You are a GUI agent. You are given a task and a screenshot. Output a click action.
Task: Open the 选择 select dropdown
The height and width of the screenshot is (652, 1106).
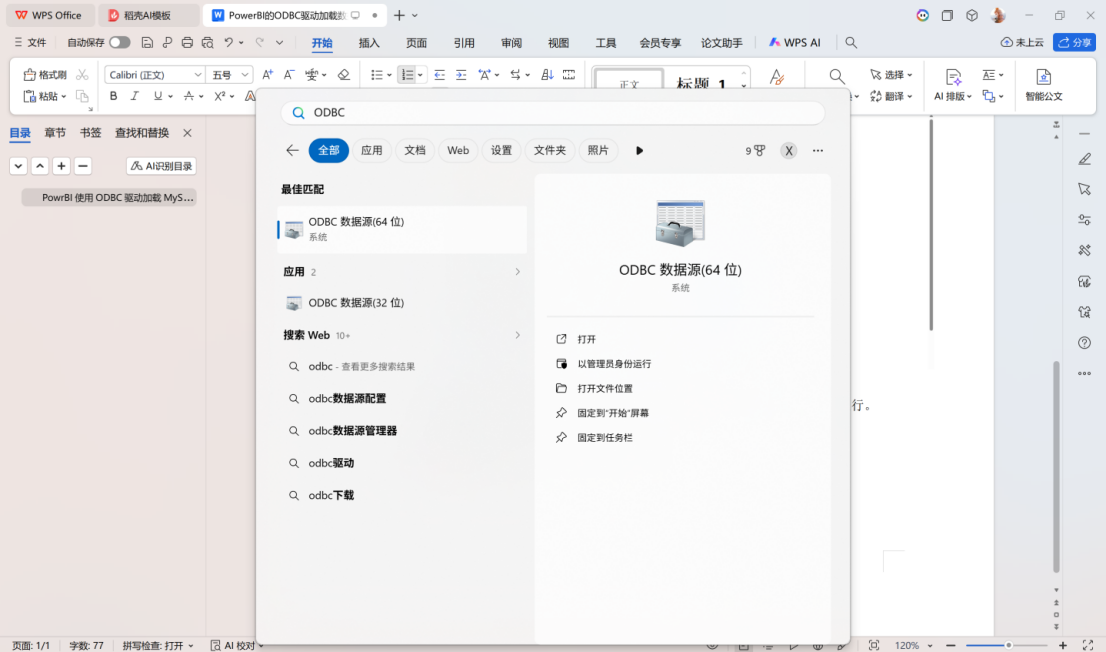click(x=892, y=75)
